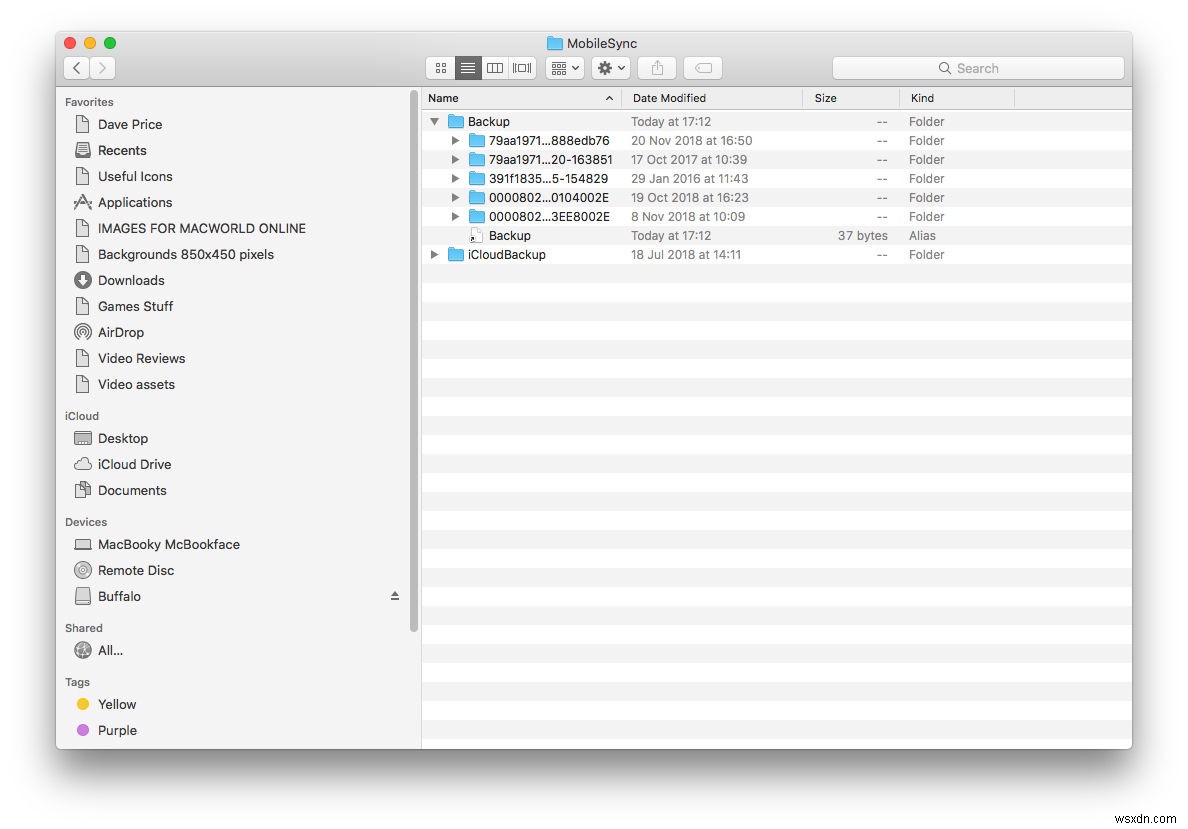Switch to icon view
This screenshot has height=829, width=1188.
(441, 68)
